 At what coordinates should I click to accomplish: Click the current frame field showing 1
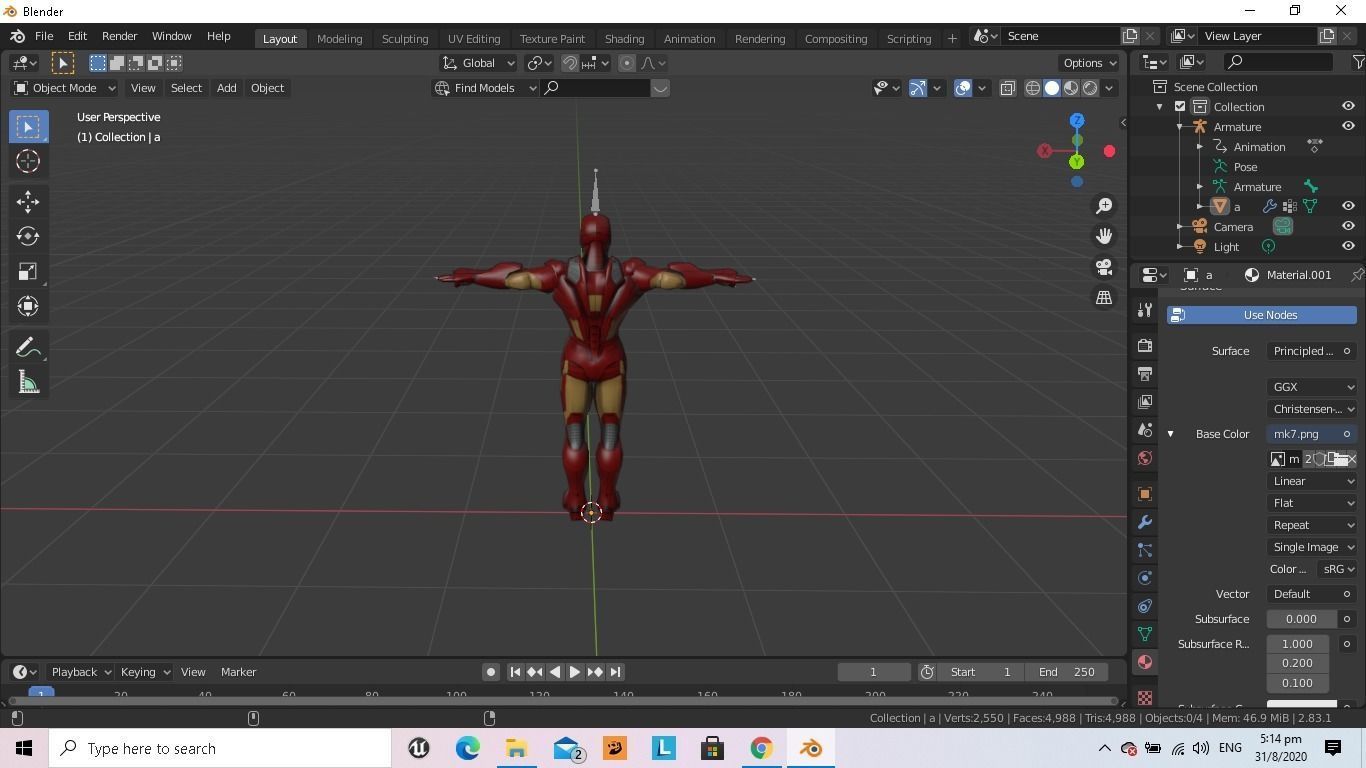[873, 672]
